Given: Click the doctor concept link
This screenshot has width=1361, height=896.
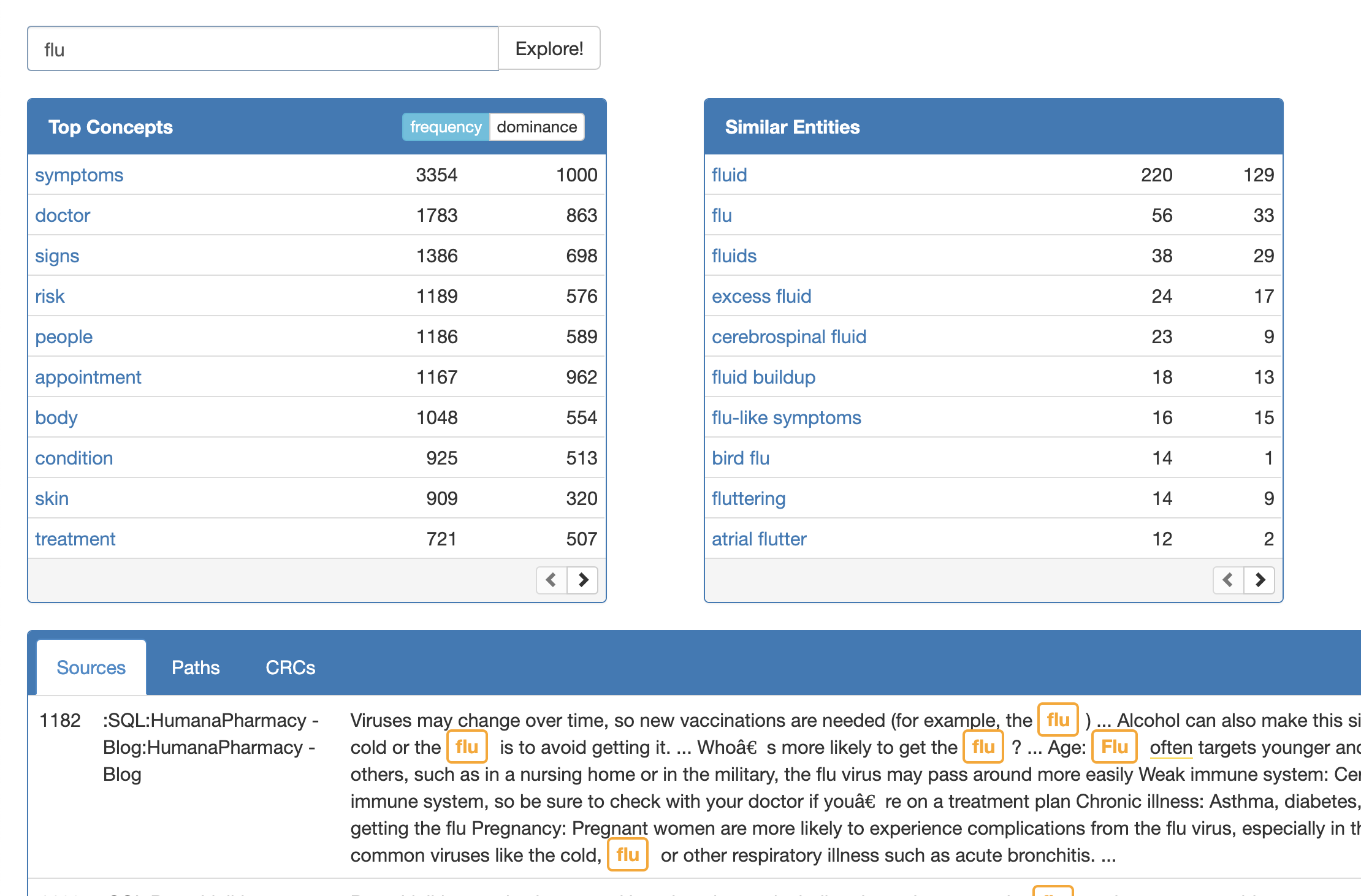Looking at the screenshot, I should (63, 216).
